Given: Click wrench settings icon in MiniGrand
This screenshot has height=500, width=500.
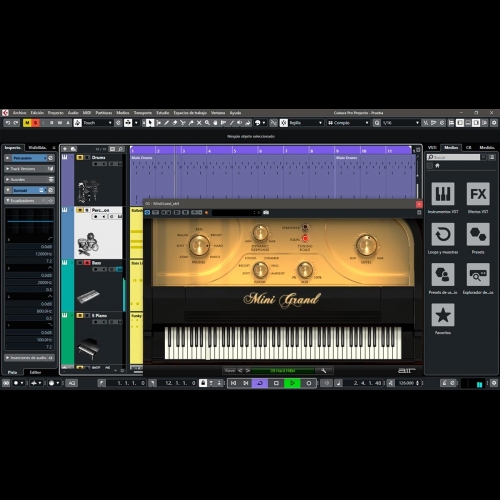Looking at the screenshot, I should (x=323, y=371).
